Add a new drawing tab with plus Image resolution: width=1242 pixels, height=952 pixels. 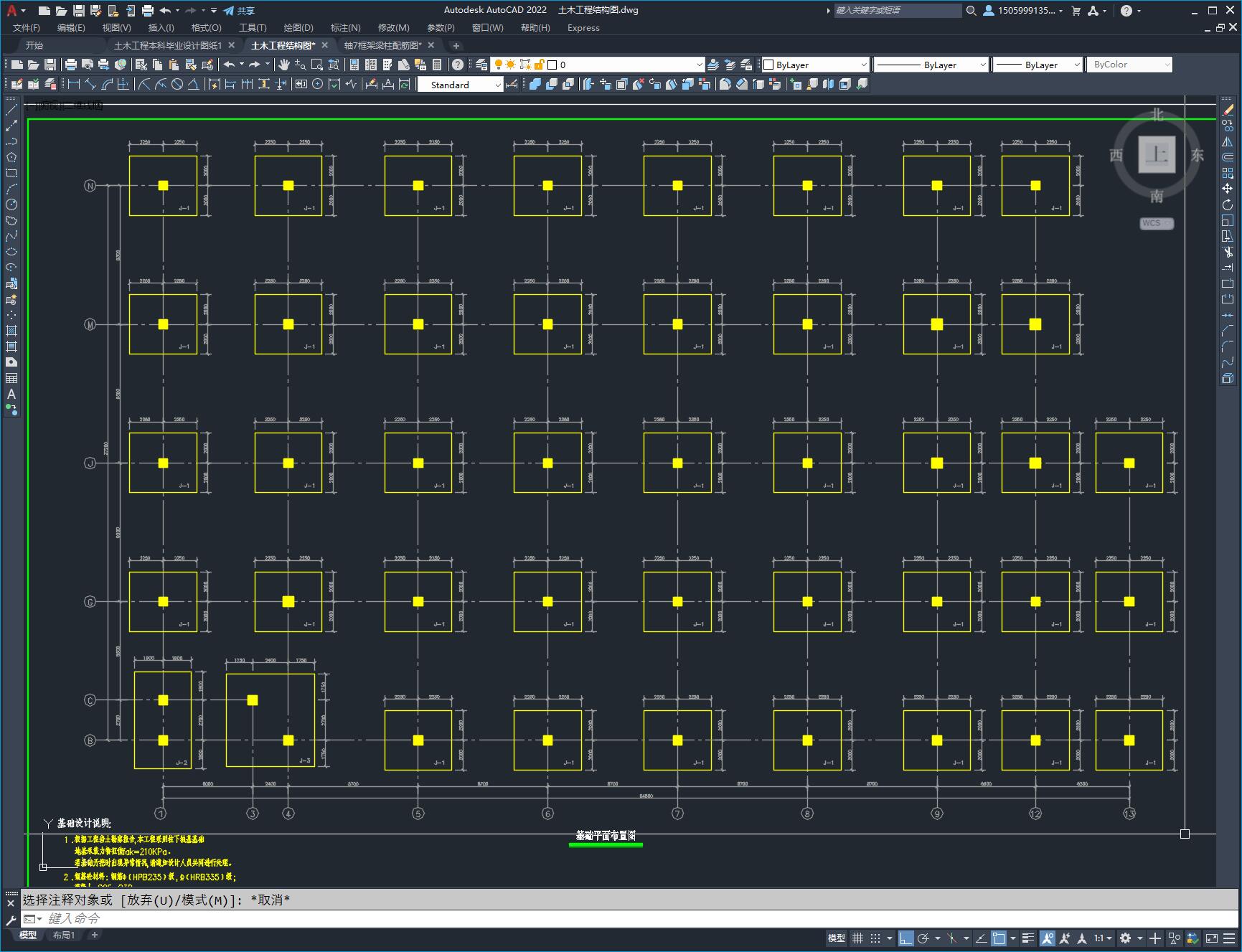pos(456,45)
